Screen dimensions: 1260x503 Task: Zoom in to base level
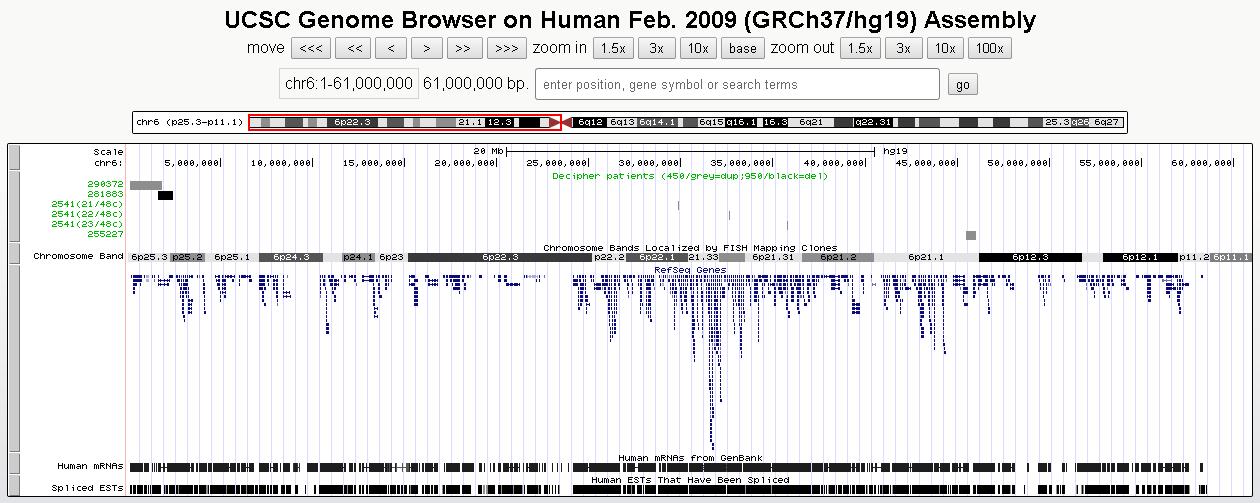pos(742,48)
